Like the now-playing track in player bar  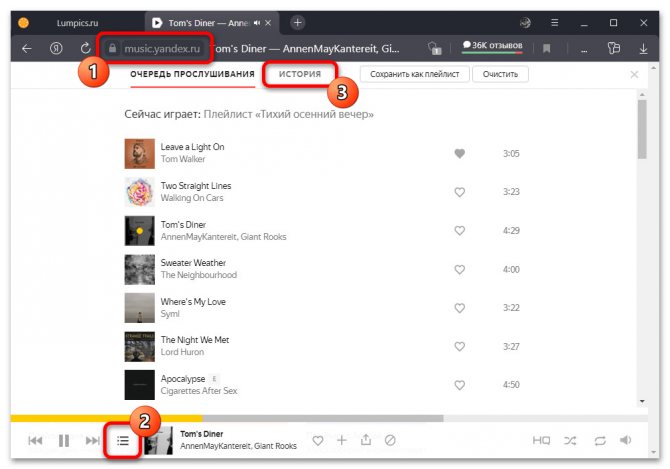click(x=317, y=440)
